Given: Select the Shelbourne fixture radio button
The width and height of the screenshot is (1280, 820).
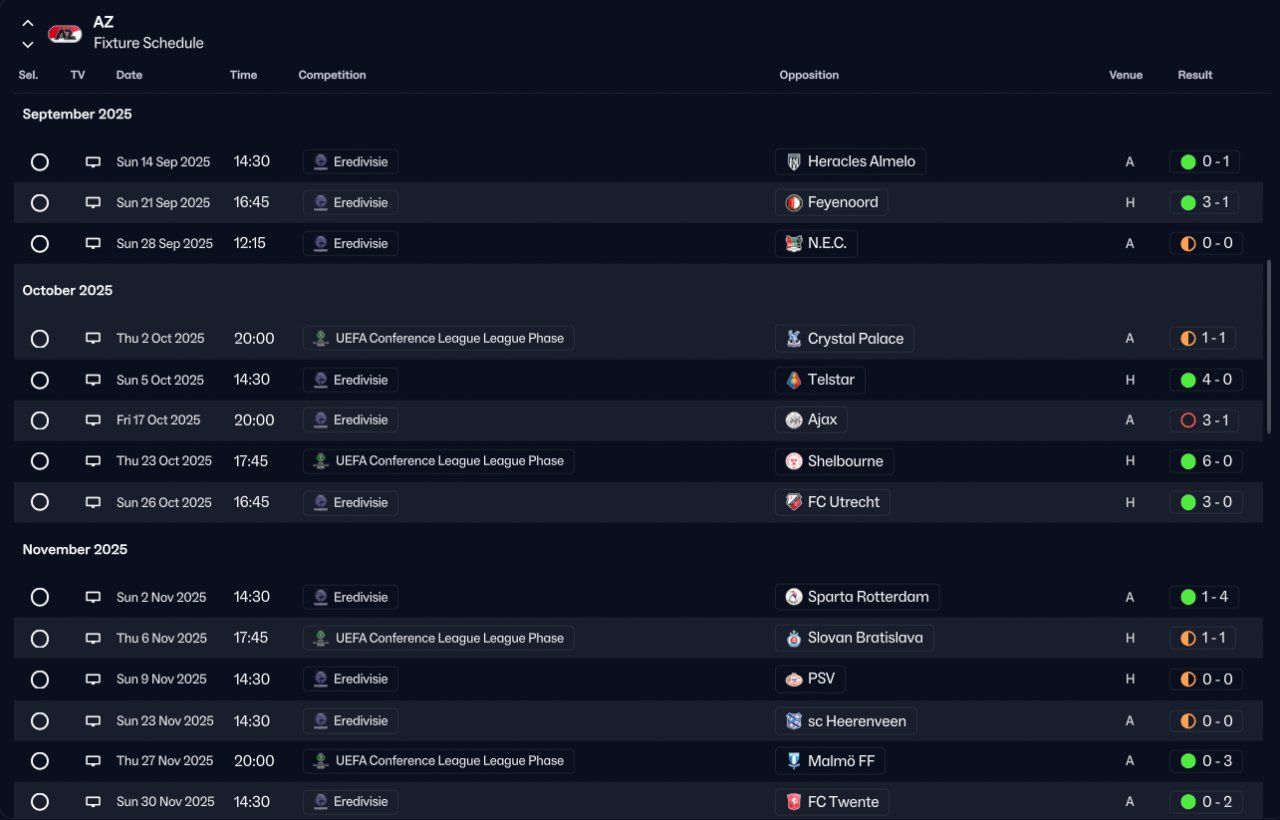Looking at the screenshot, I should click(x=40, y=462).
